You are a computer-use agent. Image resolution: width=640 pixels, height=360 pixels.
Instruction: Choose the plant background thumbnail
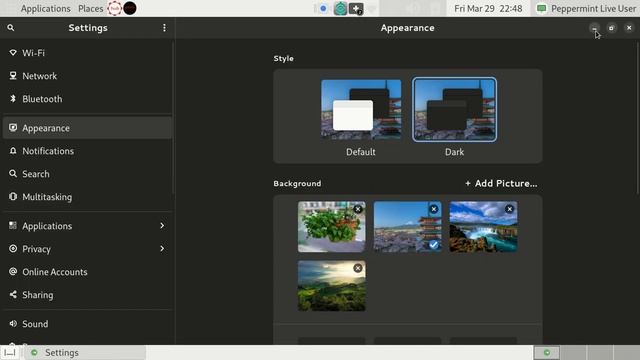click(331, 227)
